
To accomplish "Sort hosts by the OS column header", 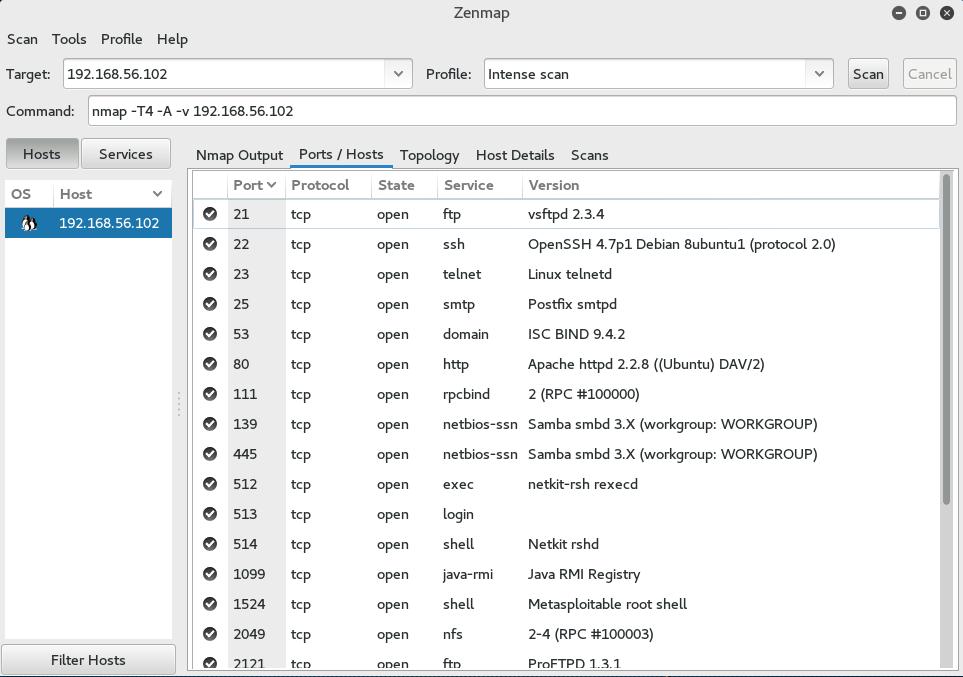I will tap(28, 194).
